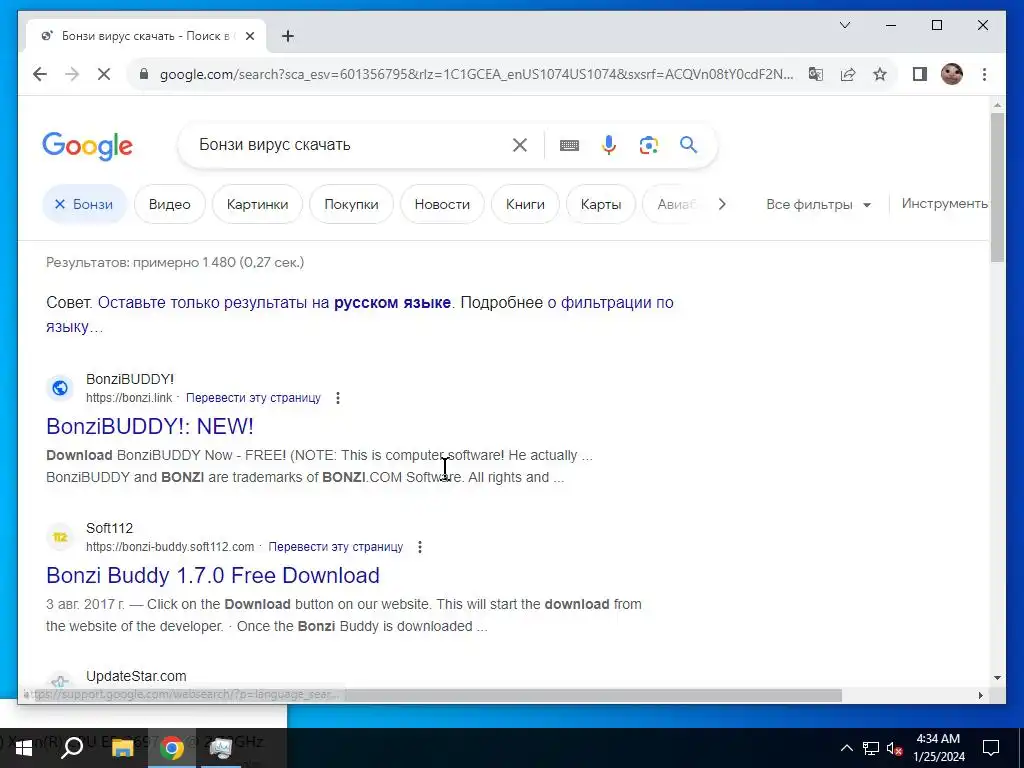Translate the Soft112 result page
Viewport: 1024px width, 768px height.
(336, 547)
